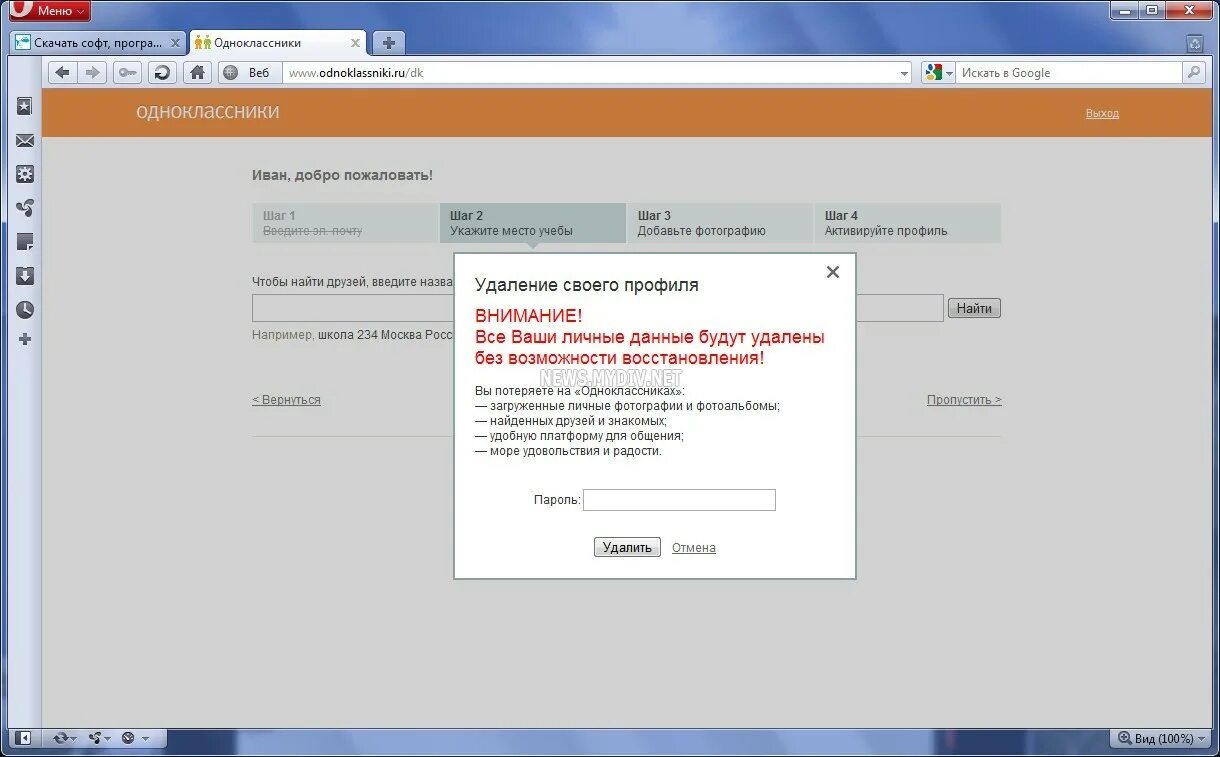Expand the address bar history dropdown
Viewport: 1220px width, 757px height.
(x=905, y=73)
